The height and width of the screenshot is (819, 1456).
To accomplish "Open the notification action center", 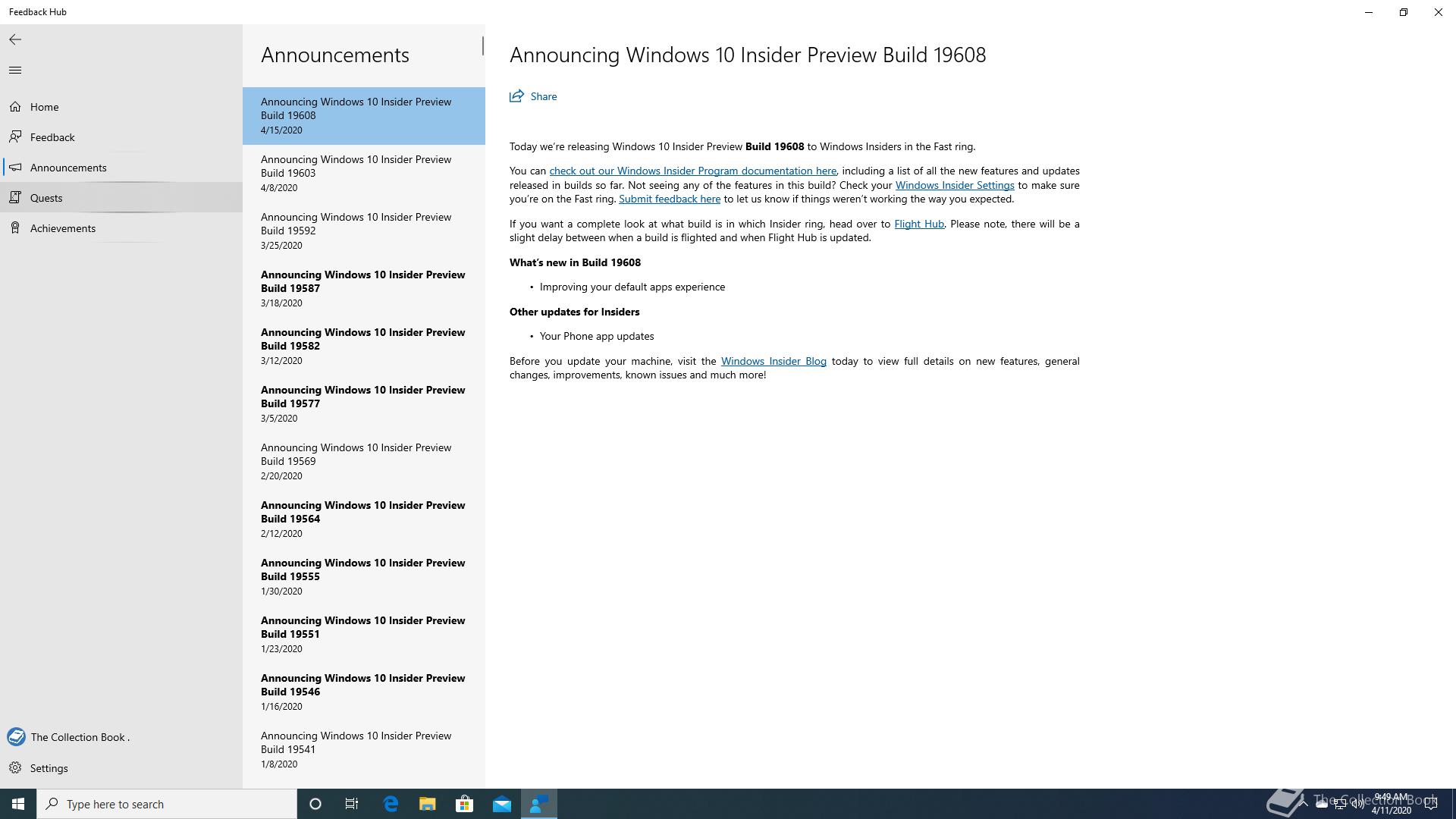I will 1431,804.
